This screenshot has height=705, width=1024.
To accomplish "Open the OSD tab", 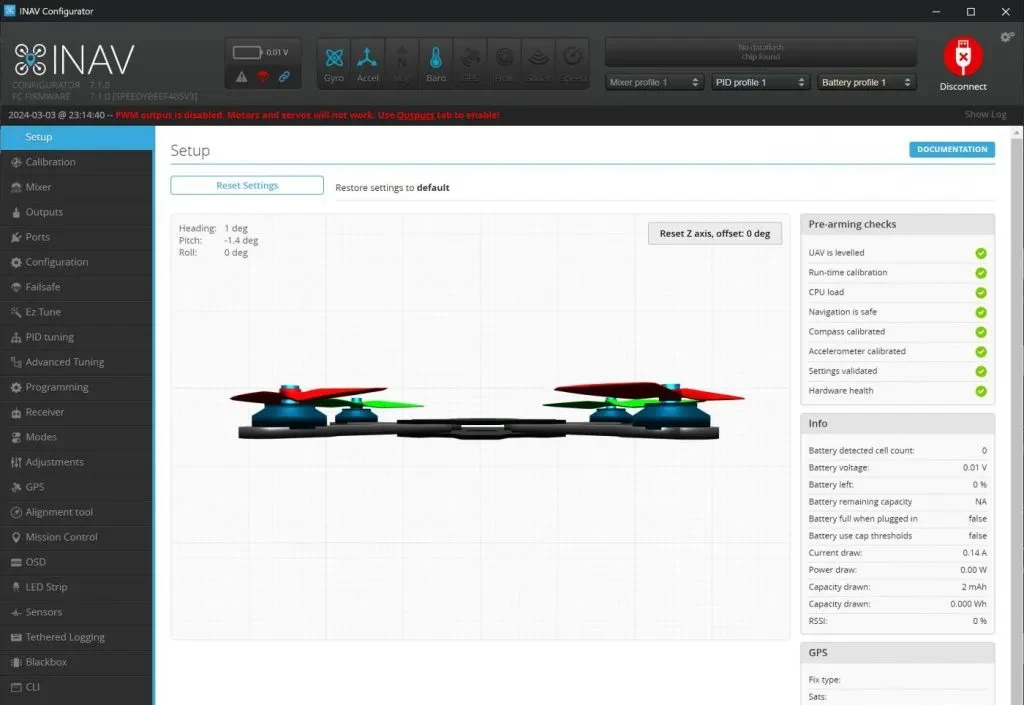I will tap(77, 562).
